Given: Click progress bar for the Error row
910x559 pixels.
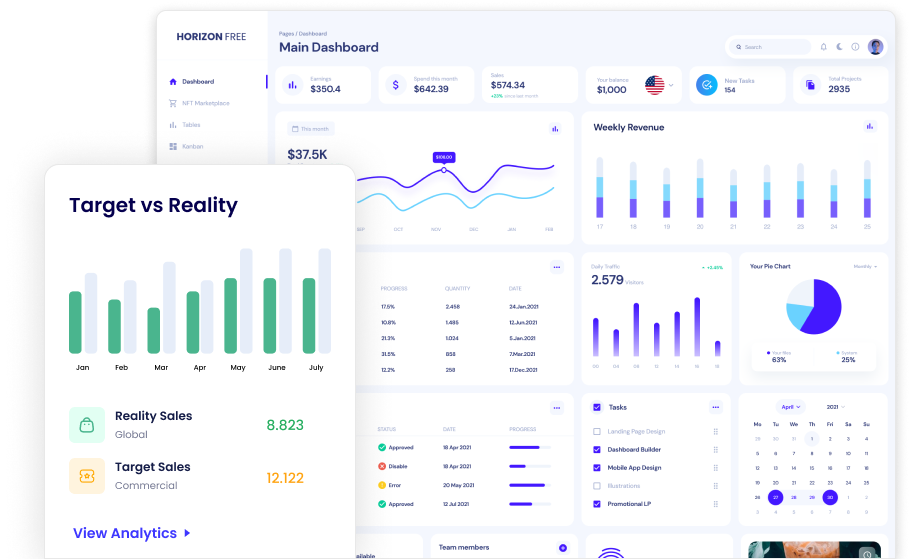Looking at the screenshot, I should [x=529, y=485].
